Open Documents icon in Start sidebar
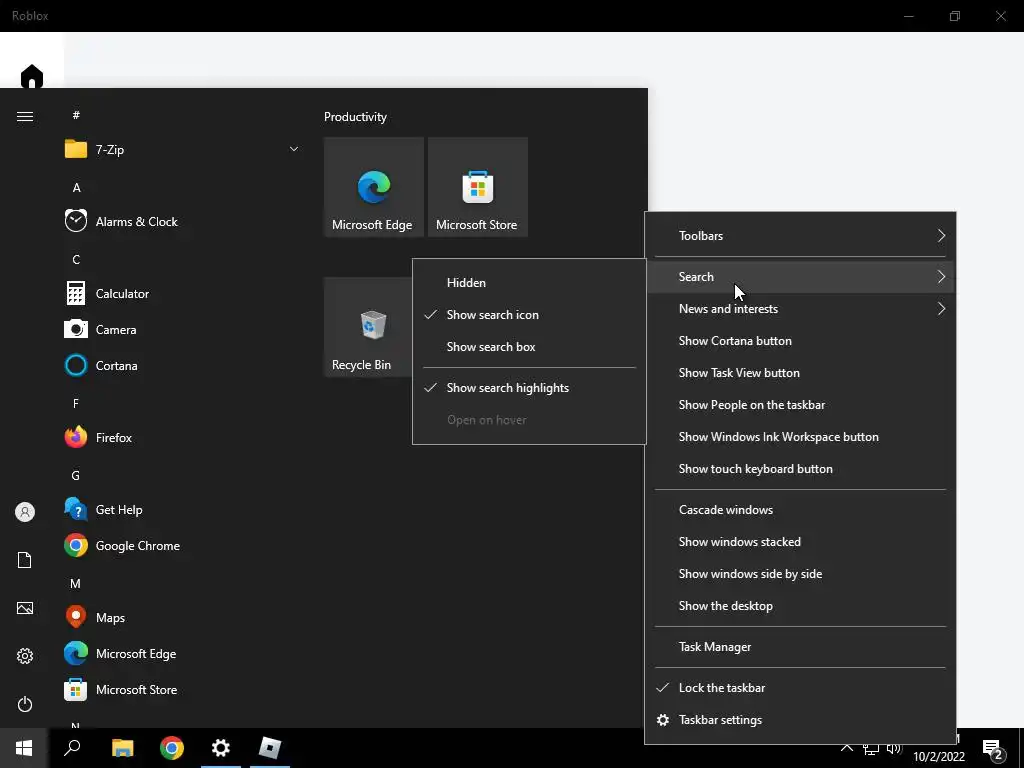Viewport: 1024px width, 768px height. tap(25, 560)
